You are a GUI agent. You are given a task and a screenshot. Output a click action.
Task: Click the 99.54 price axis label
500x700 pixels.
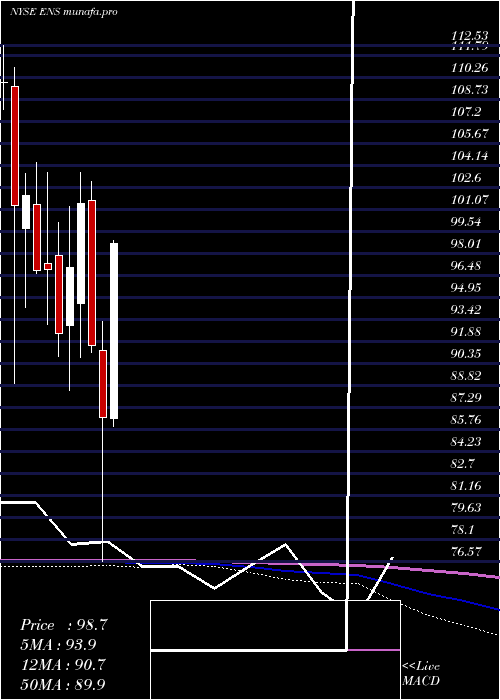[x=466, y=222]
